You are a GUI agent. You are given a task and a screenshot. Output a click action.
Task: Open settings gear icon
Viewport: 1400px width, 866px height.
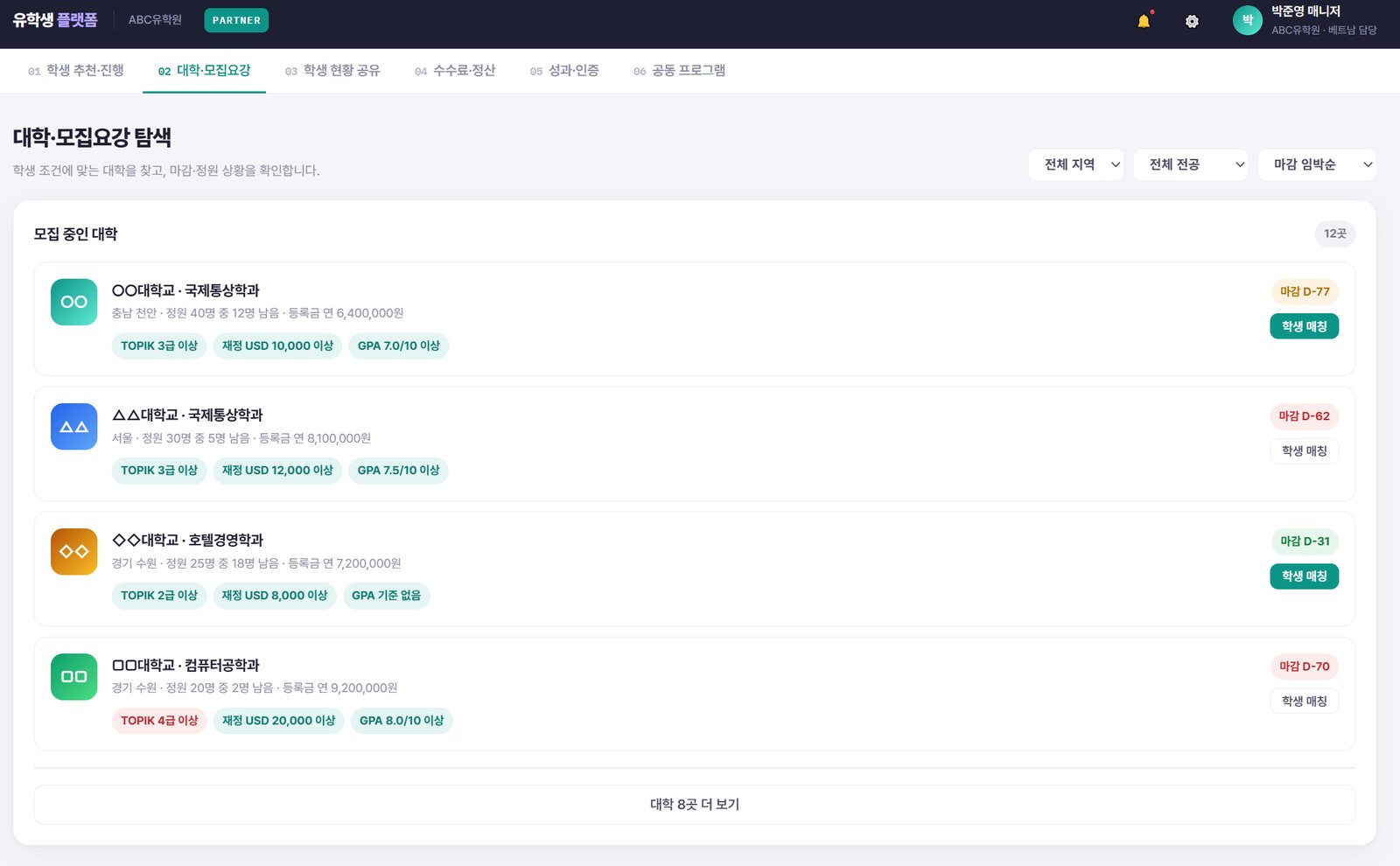point(1192,21)
